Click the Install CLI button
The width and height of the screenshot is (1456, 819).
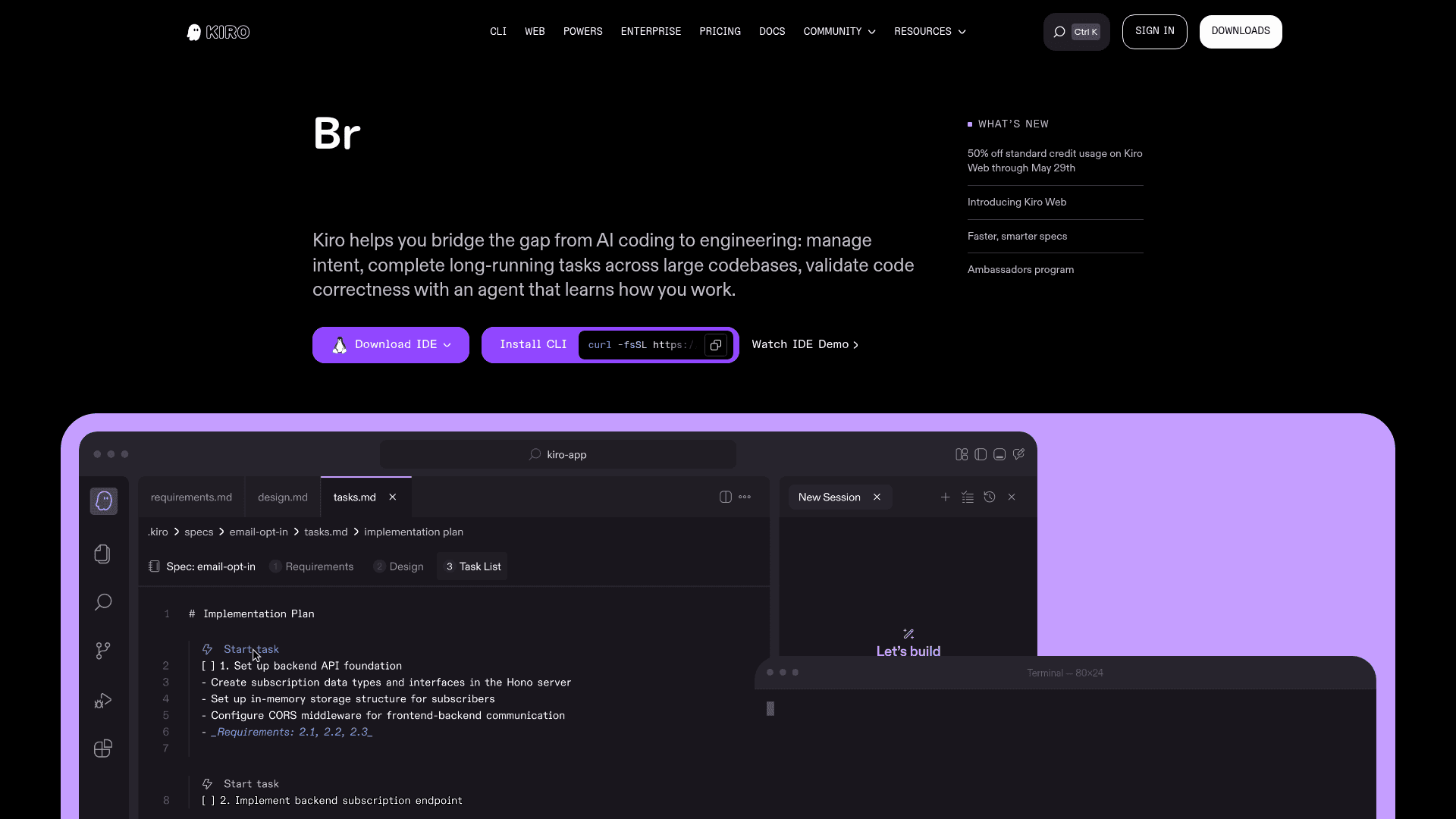[x=533, y=345]
